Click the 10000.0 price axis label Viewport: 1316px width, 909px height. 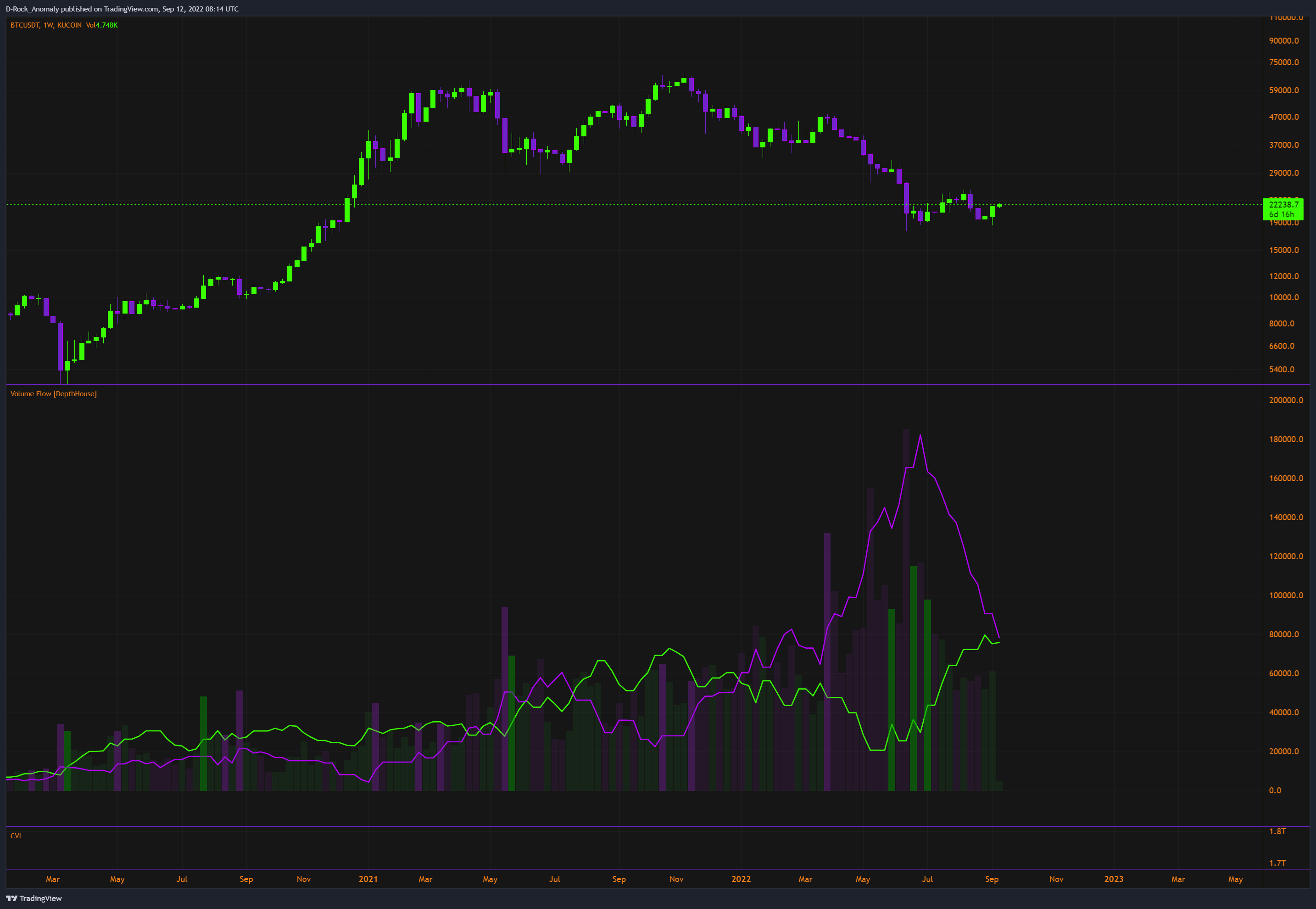[1284, 297]
